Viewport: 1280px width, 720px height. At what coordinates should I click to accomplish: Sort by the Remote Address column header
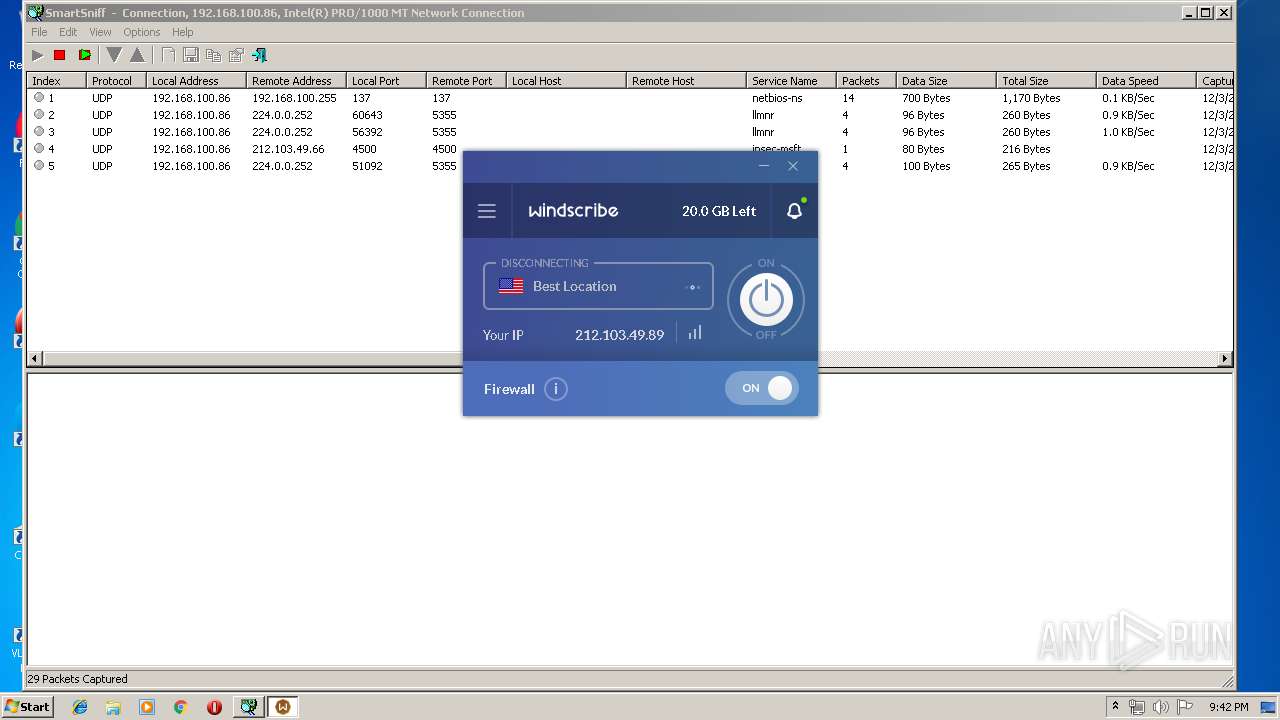296,81
